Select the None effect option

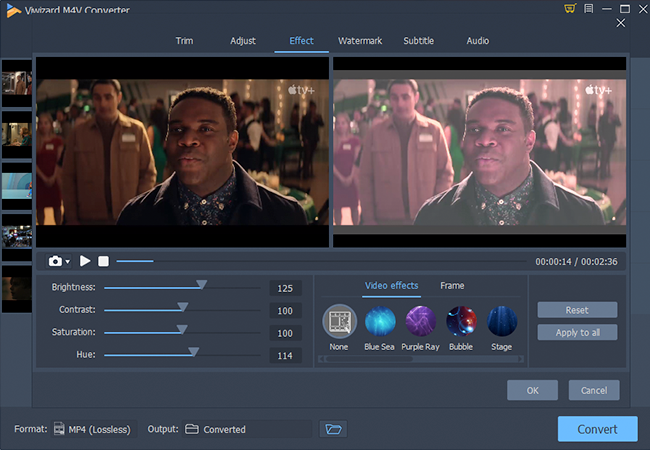(x=339, y=321)
